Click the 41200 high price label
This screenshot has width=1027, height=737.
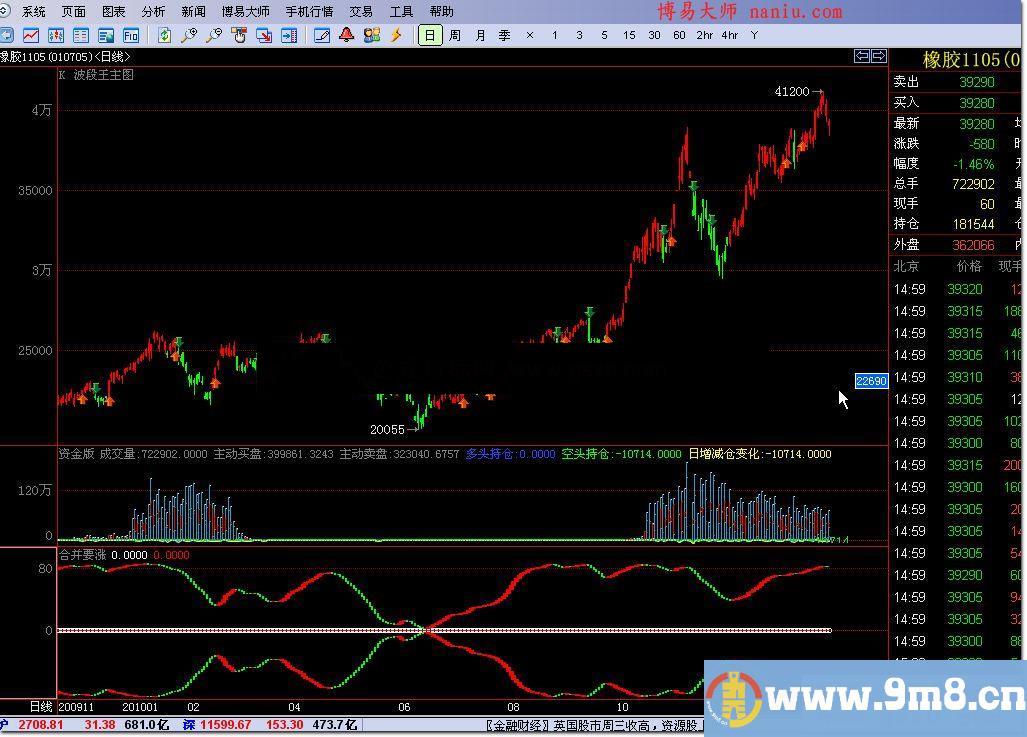tap(792, 92)
